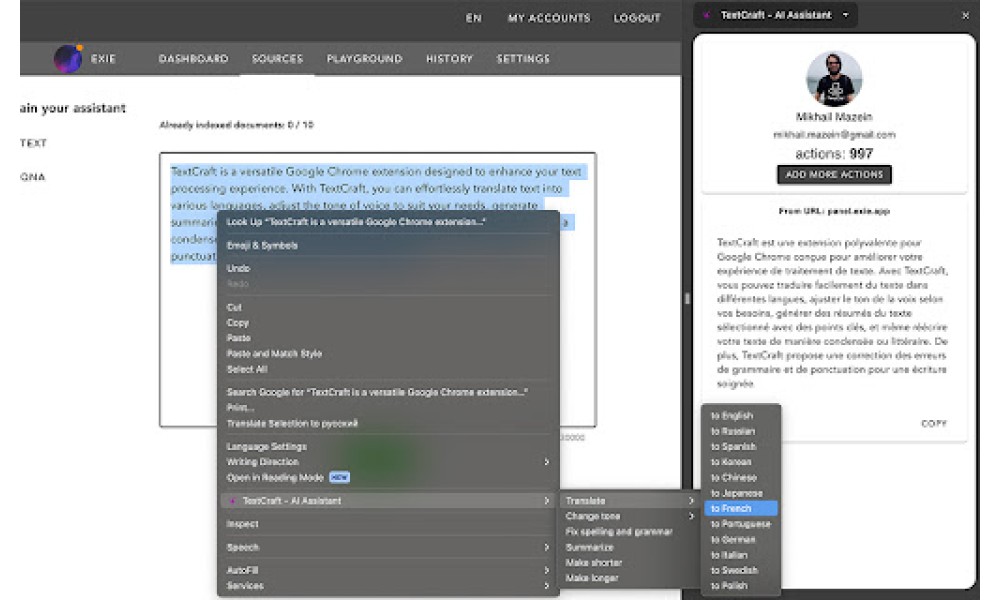Image resolution: width=1000 pixels, height=600 pixels.
Task: Expand the Change tone submenu
Action: 630,516
